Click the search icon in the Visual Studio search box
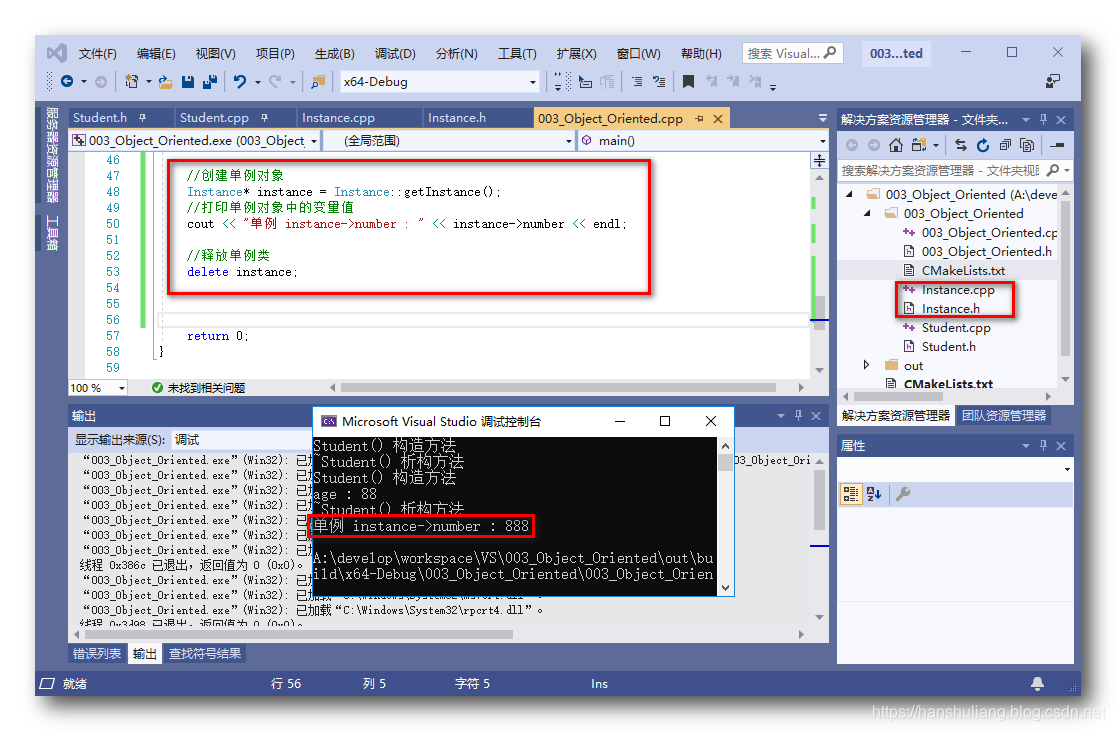Viewport: 1116px width, 731px height. pyautogui.click(x=831, y=53)
